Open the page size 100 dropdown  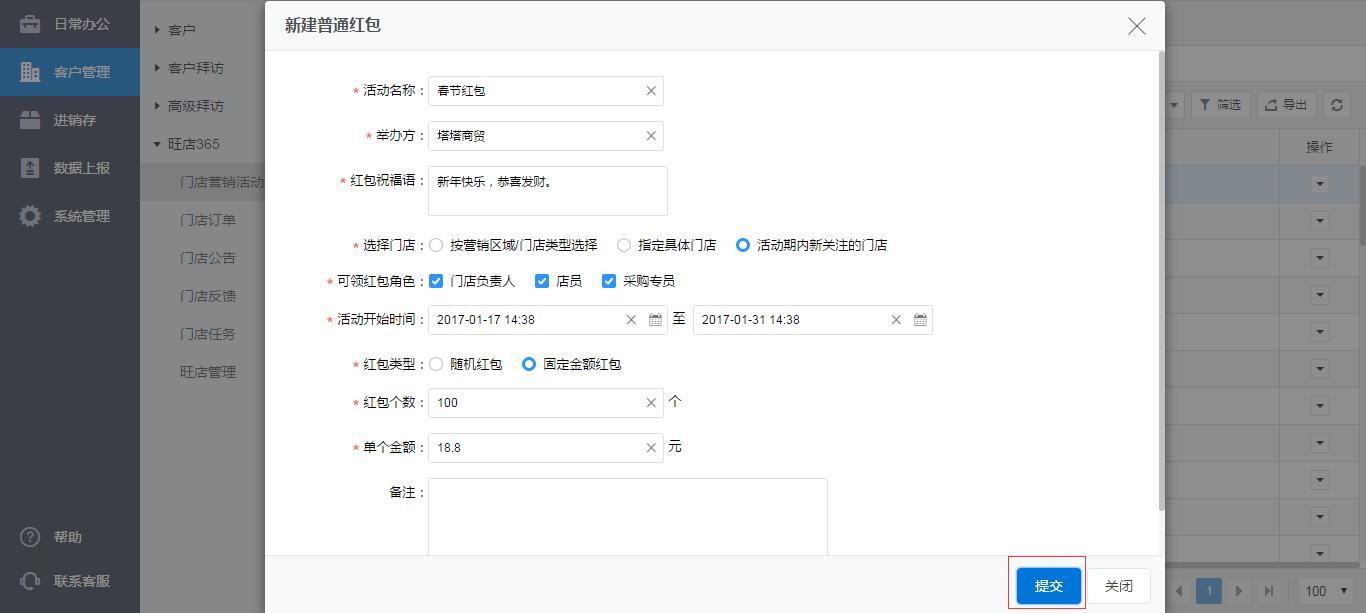[1327, 591]
